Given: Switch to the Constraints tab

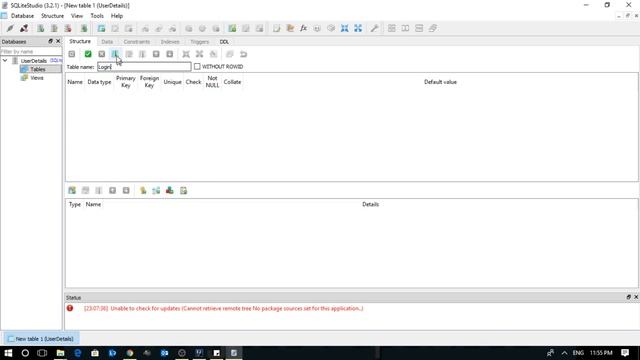Looking at the screenshot, I should point(137,42).
